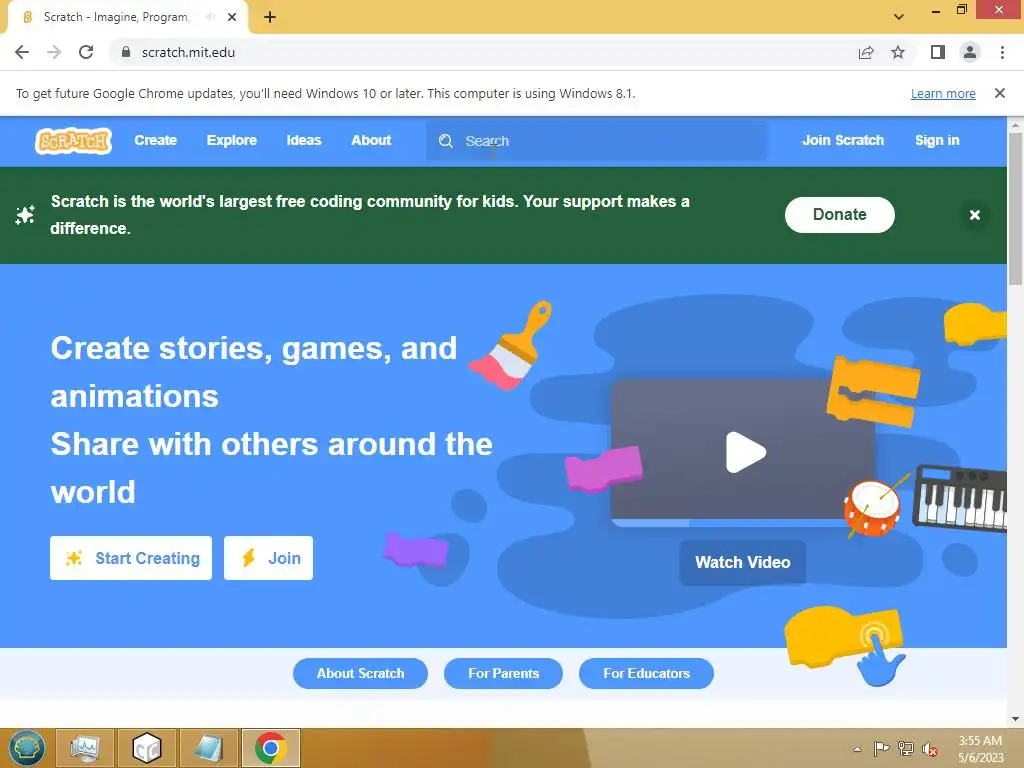The image size is (1024, 768).
Task: Open the cube app icon on the taskbar
Action: [x=147, y=748]
